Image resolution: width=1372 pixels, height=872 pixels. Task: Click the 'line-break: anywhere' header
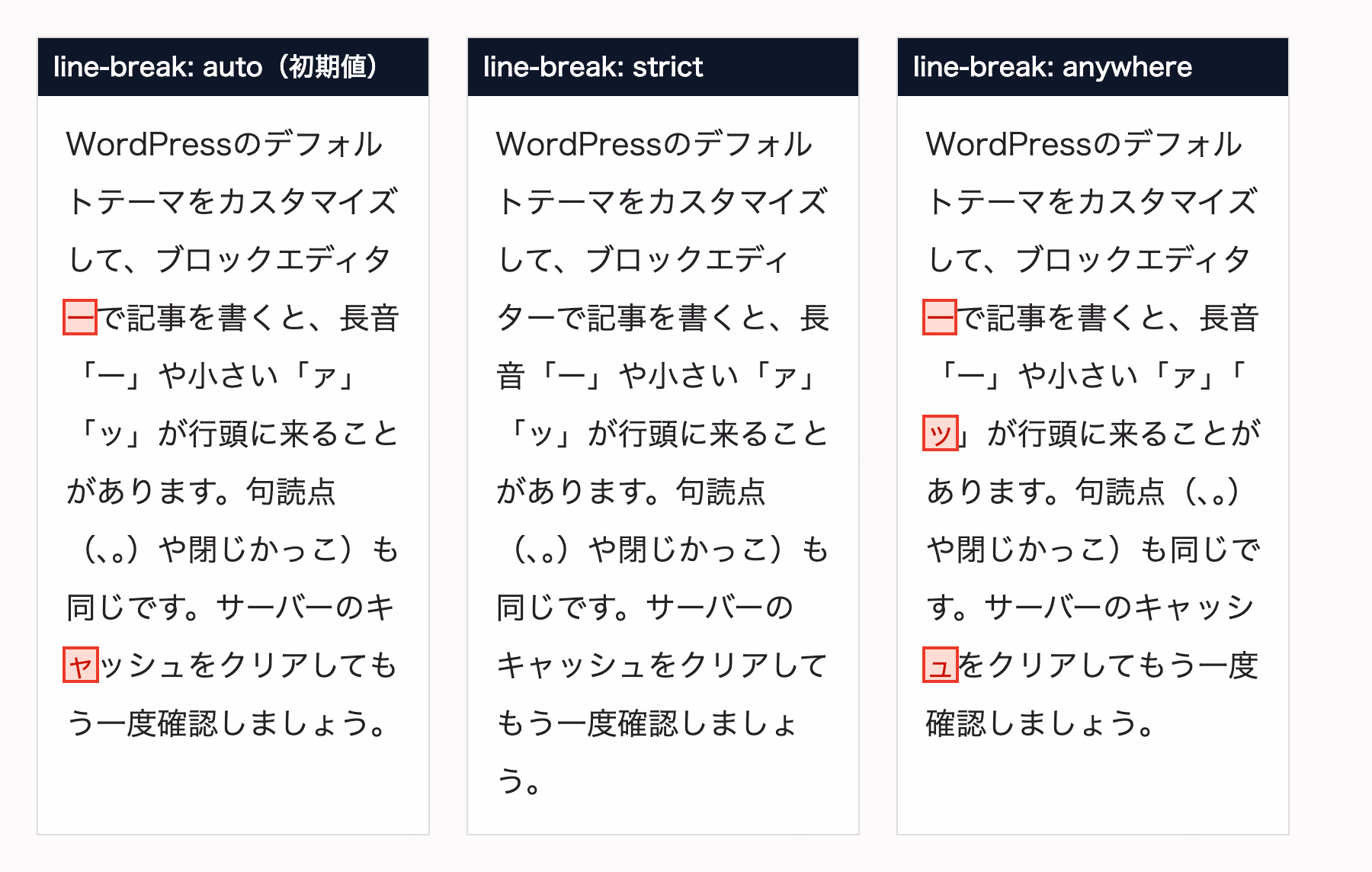(1093, 67)
